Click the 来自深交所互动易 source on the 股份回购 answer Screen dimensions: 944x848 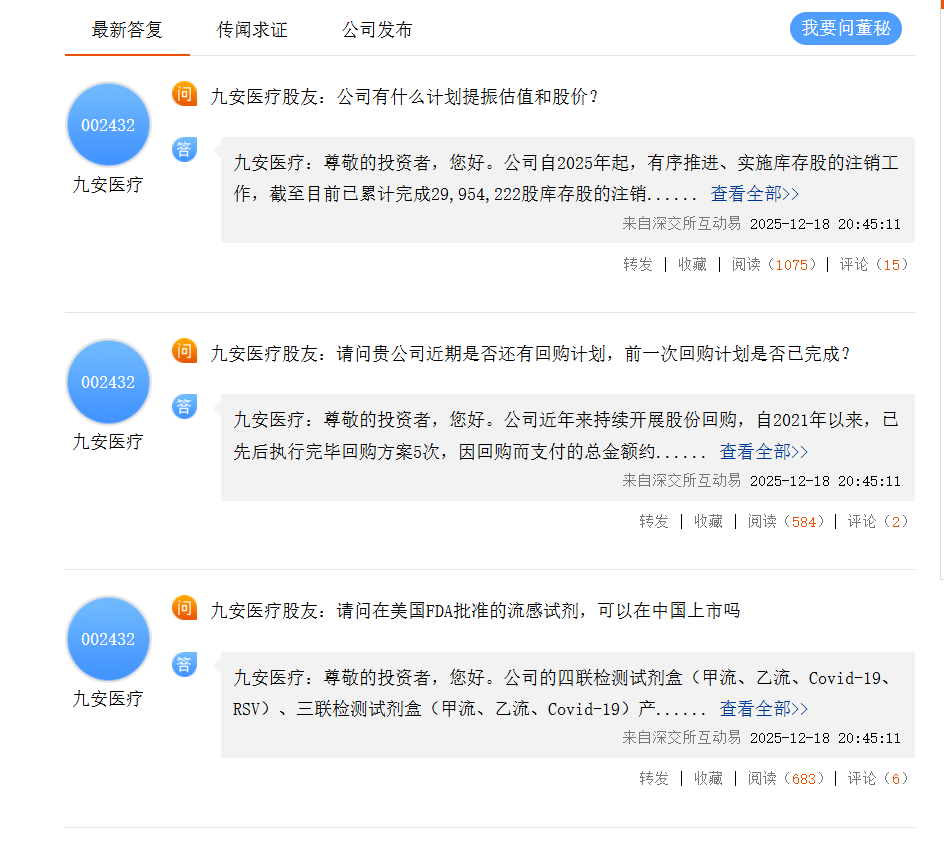click(682, 481)
